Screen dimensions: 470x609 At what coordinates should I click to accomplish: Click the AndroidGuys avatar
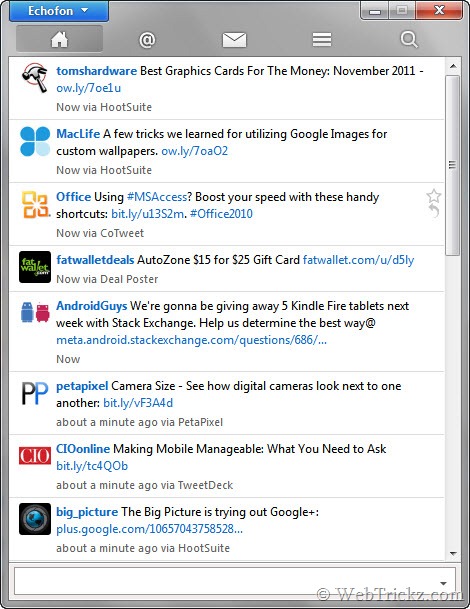click(35, 313)
